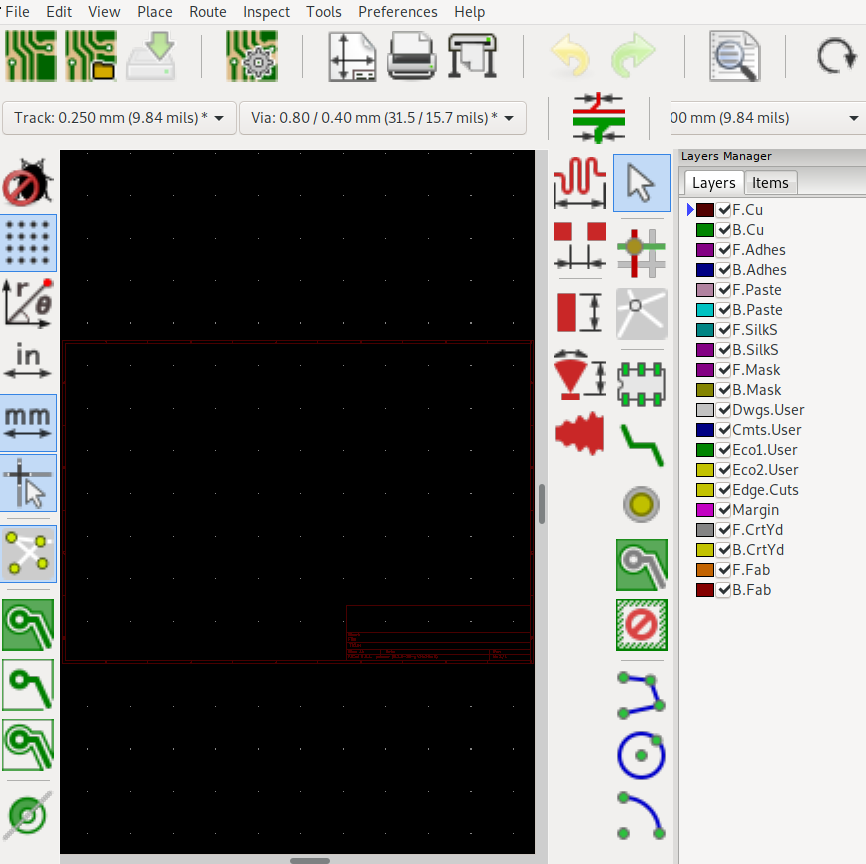Toggle F.SilkS layer checkbox
866x864 pixels.
point(724,330)
